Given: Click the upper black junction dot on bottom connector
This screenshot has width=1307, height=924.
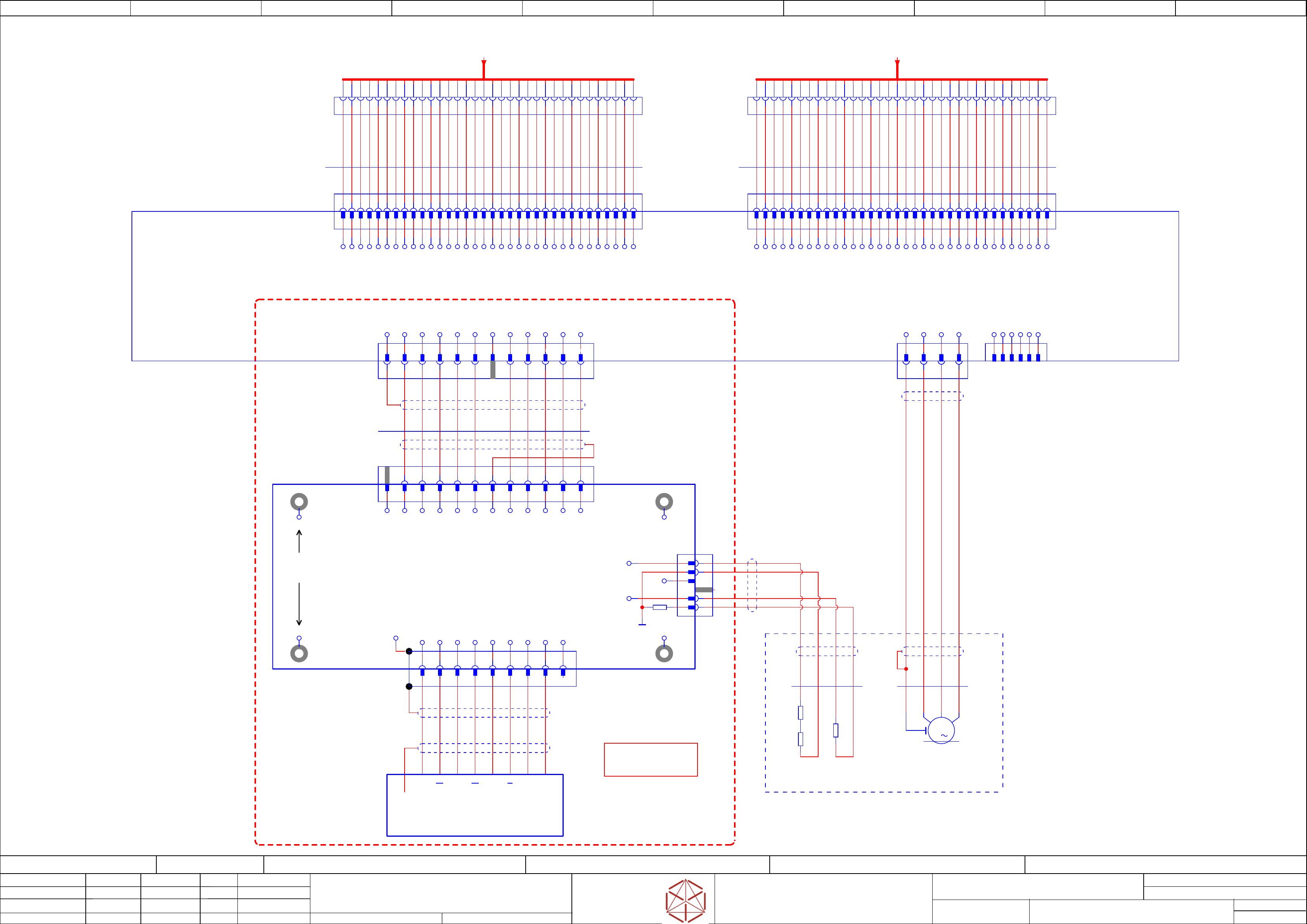Looking at the screenshot, I should pos(409,651).
